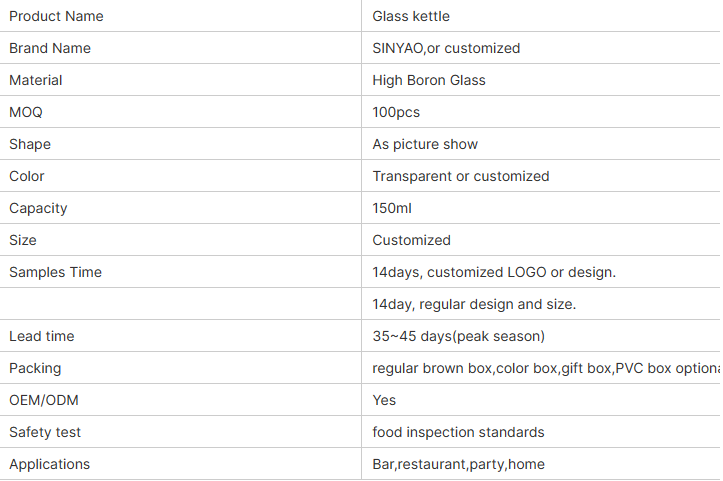
Task: Select the As picture show text
Action: tap(425, 144)
